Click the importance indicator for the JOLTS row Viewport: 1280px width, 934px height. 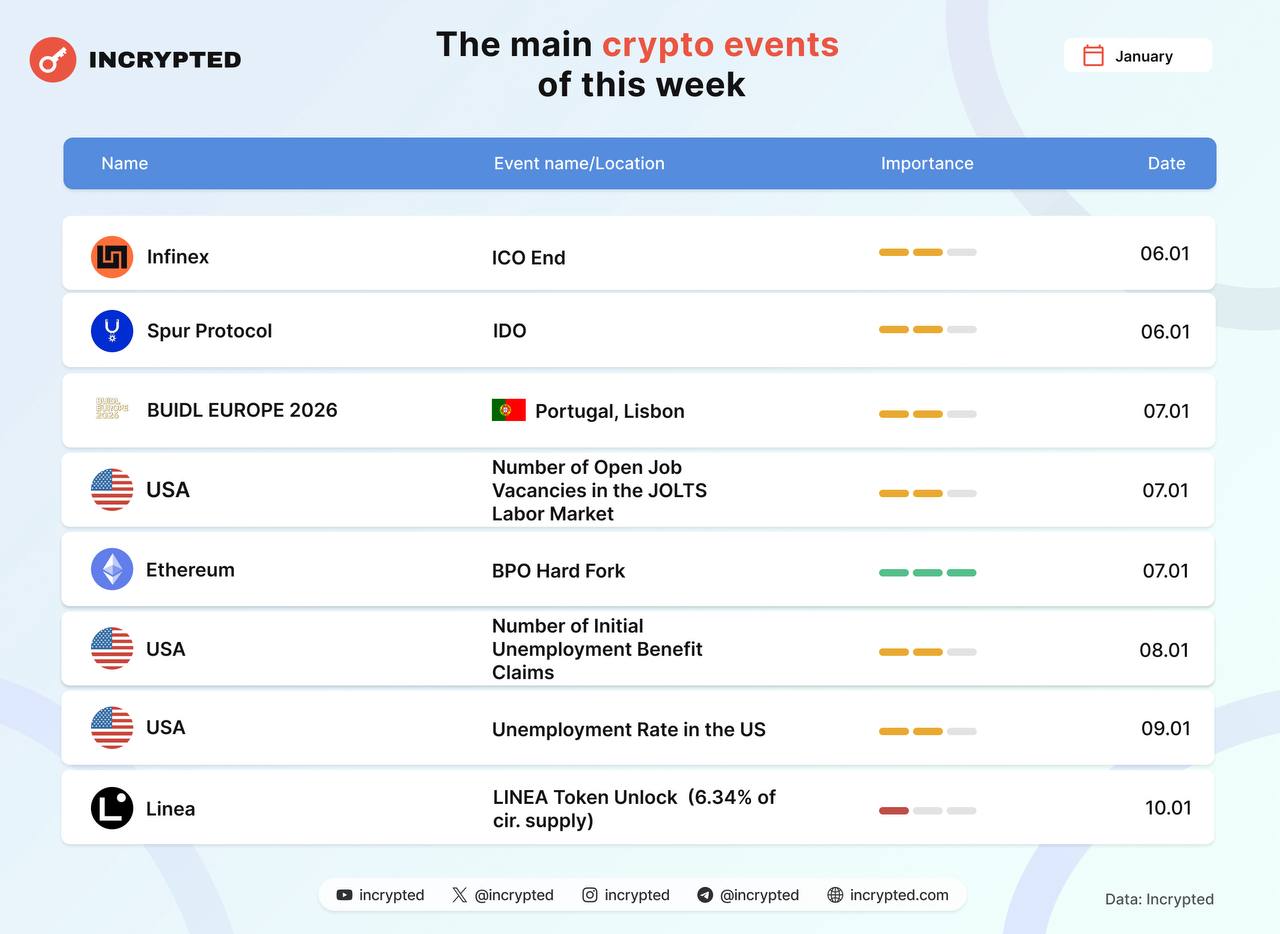[x=928, y=493]
